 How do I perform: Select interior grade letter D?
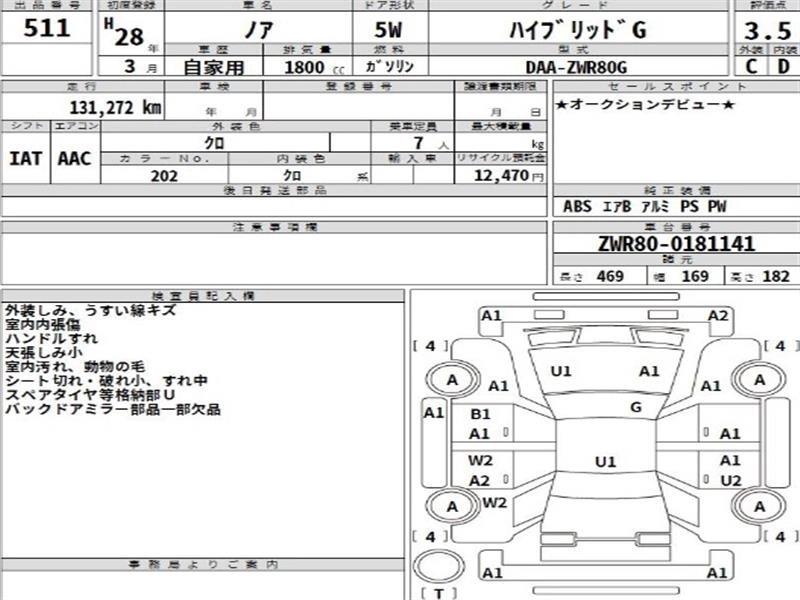tap(783, 66)
